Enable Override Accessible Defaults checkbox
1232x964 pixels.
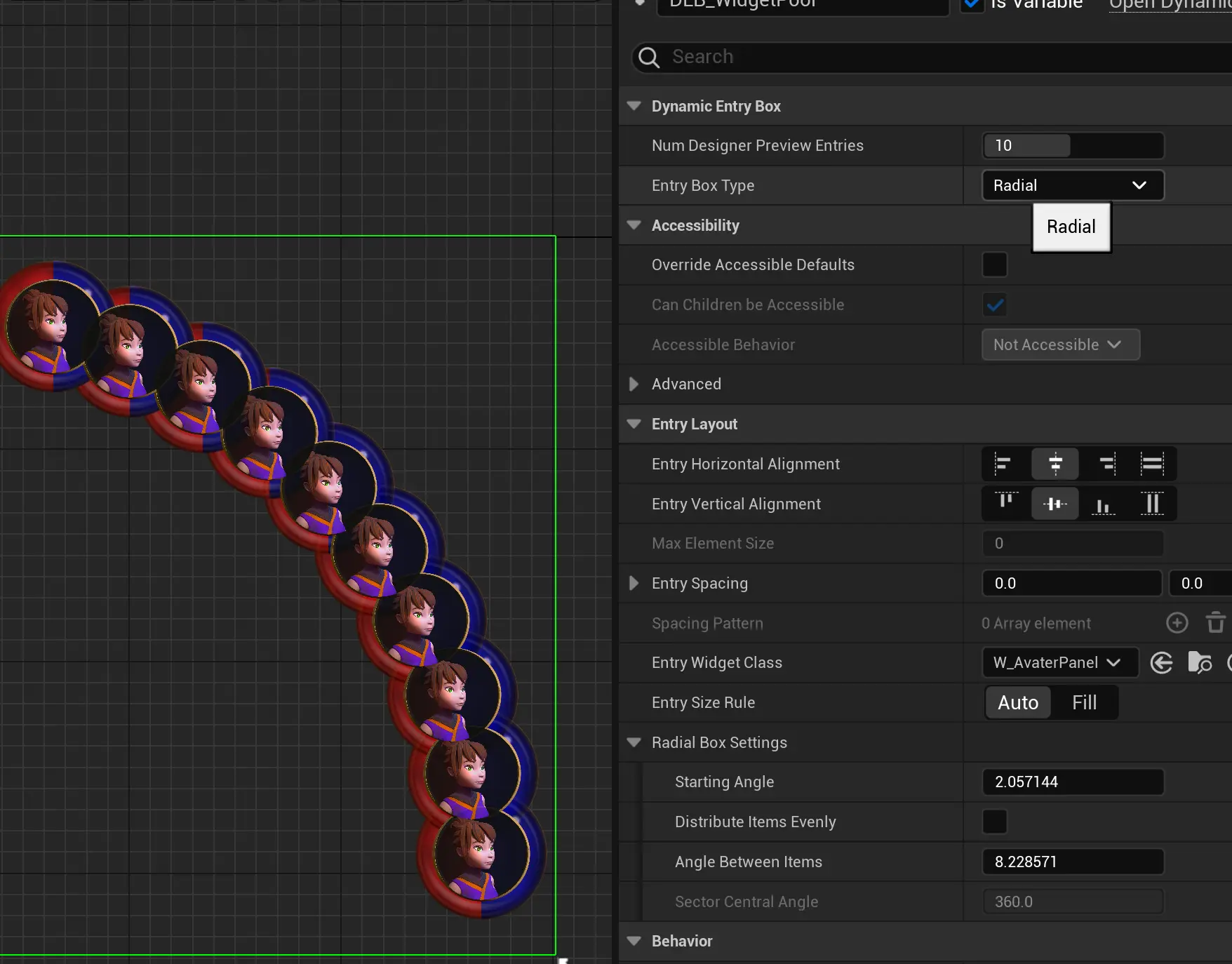(x=994, y=265)
